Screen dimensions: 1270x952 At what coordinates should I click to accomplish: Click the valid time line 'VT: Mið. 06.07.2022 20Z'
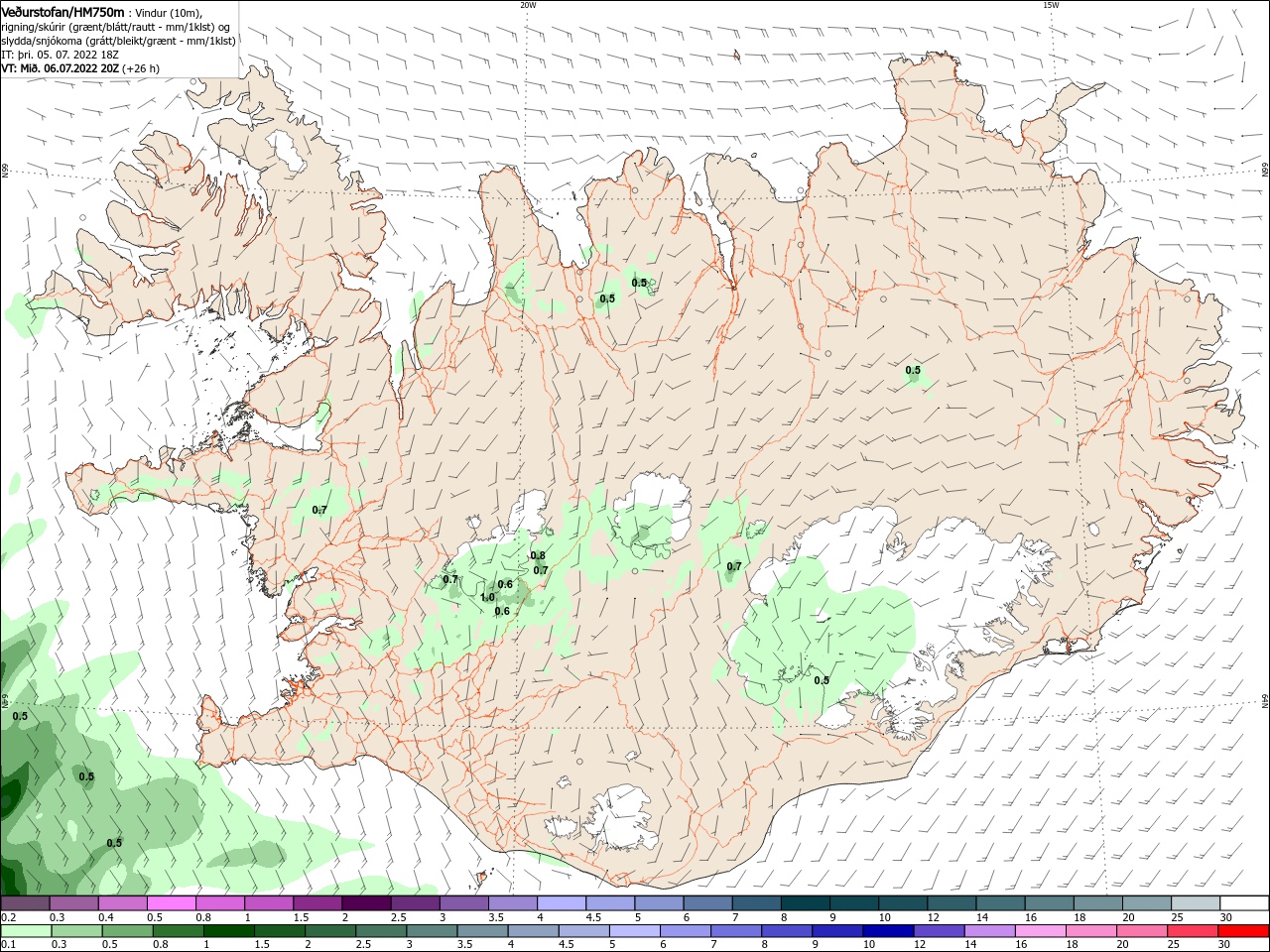[x=59, y=68]
